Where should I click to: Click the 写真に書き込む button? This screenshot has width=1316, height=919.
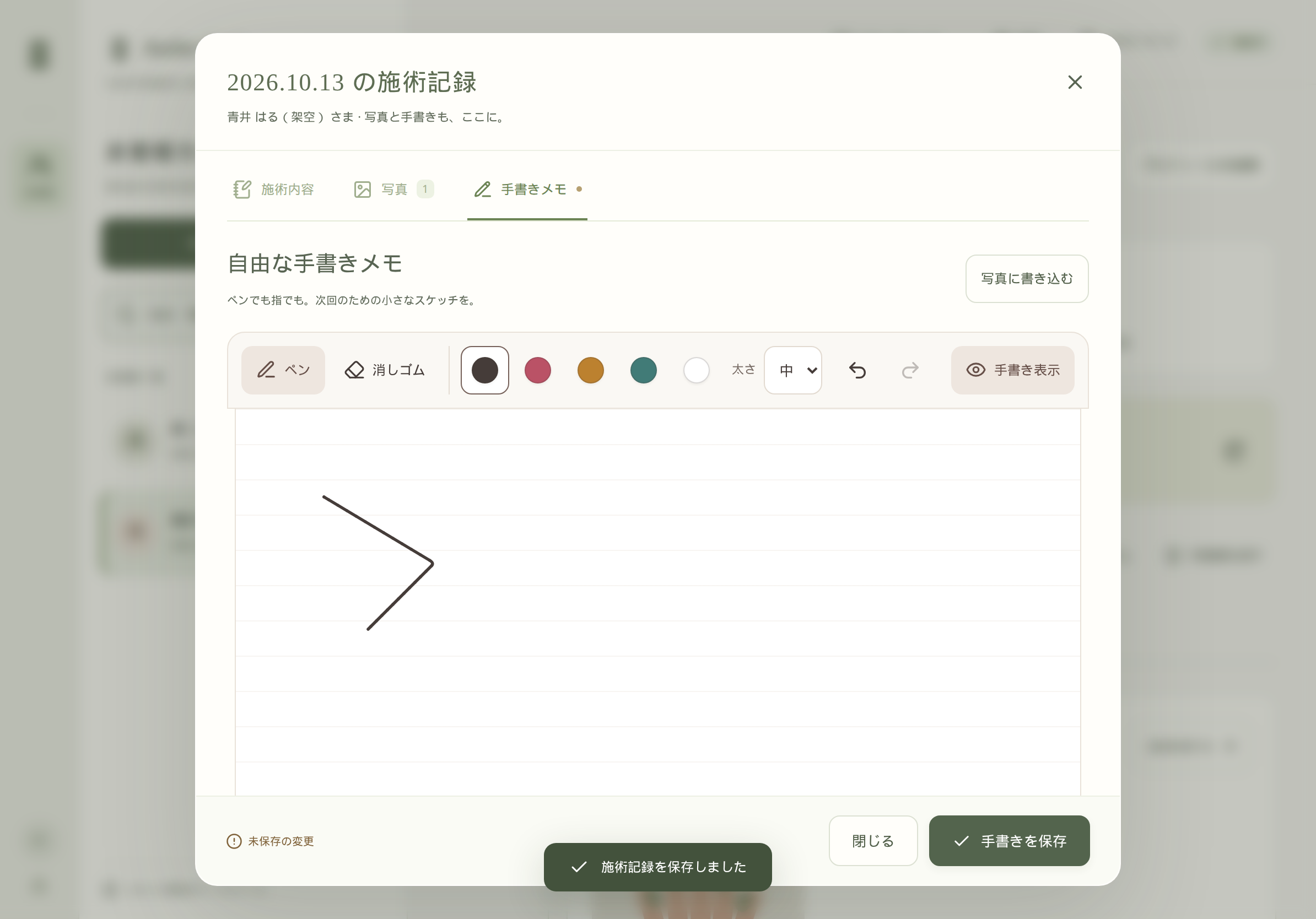point(1027,278)
